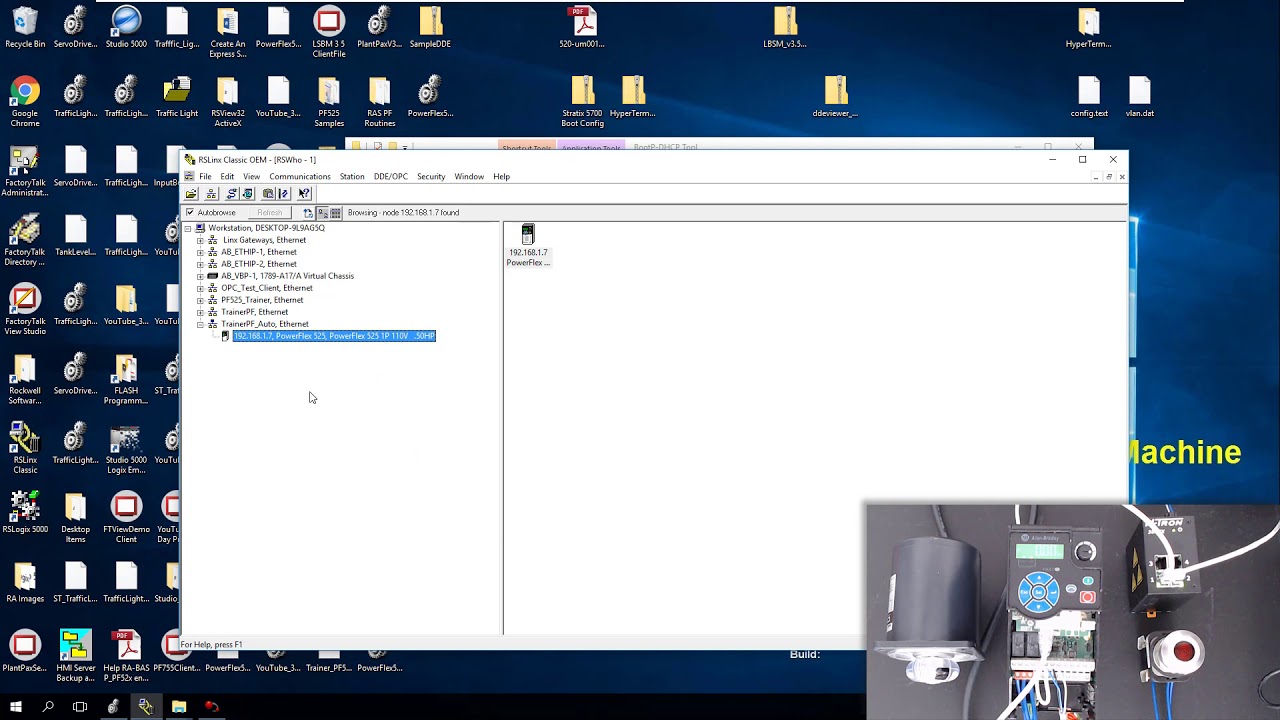This screenshot has width=1280, height=720.
Task: Select AB_VBP-1 1789-A17/A Virtual Chassis label
Action: point(287,276)
